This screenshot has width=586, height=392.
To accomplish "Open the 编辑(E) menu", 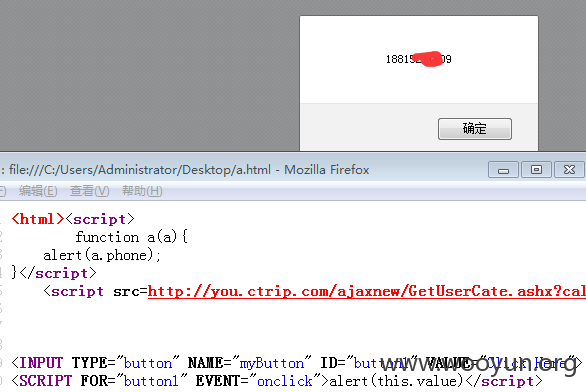I will [38, 191].
